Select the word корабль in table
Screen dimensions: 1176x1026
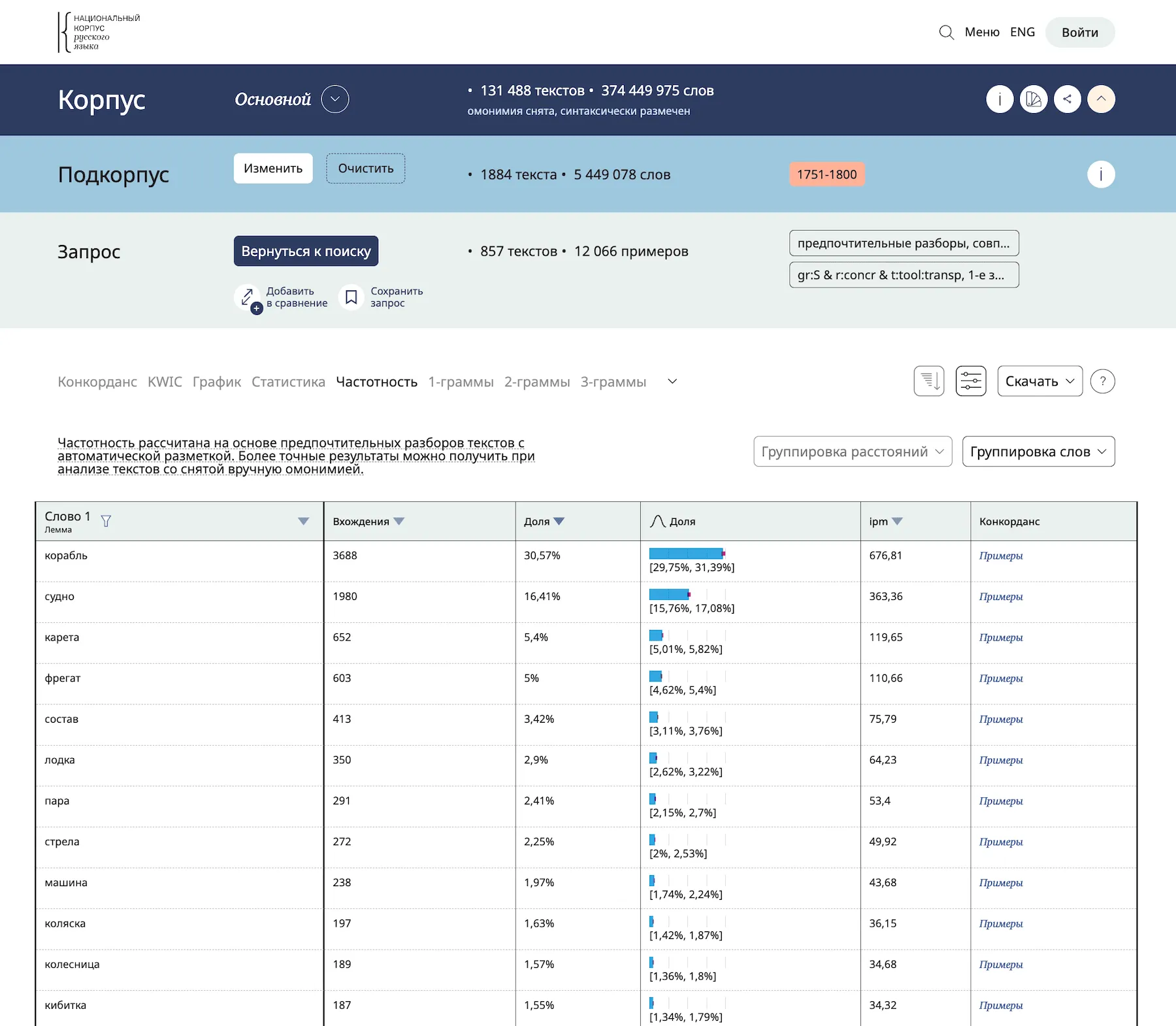(66, 555)
